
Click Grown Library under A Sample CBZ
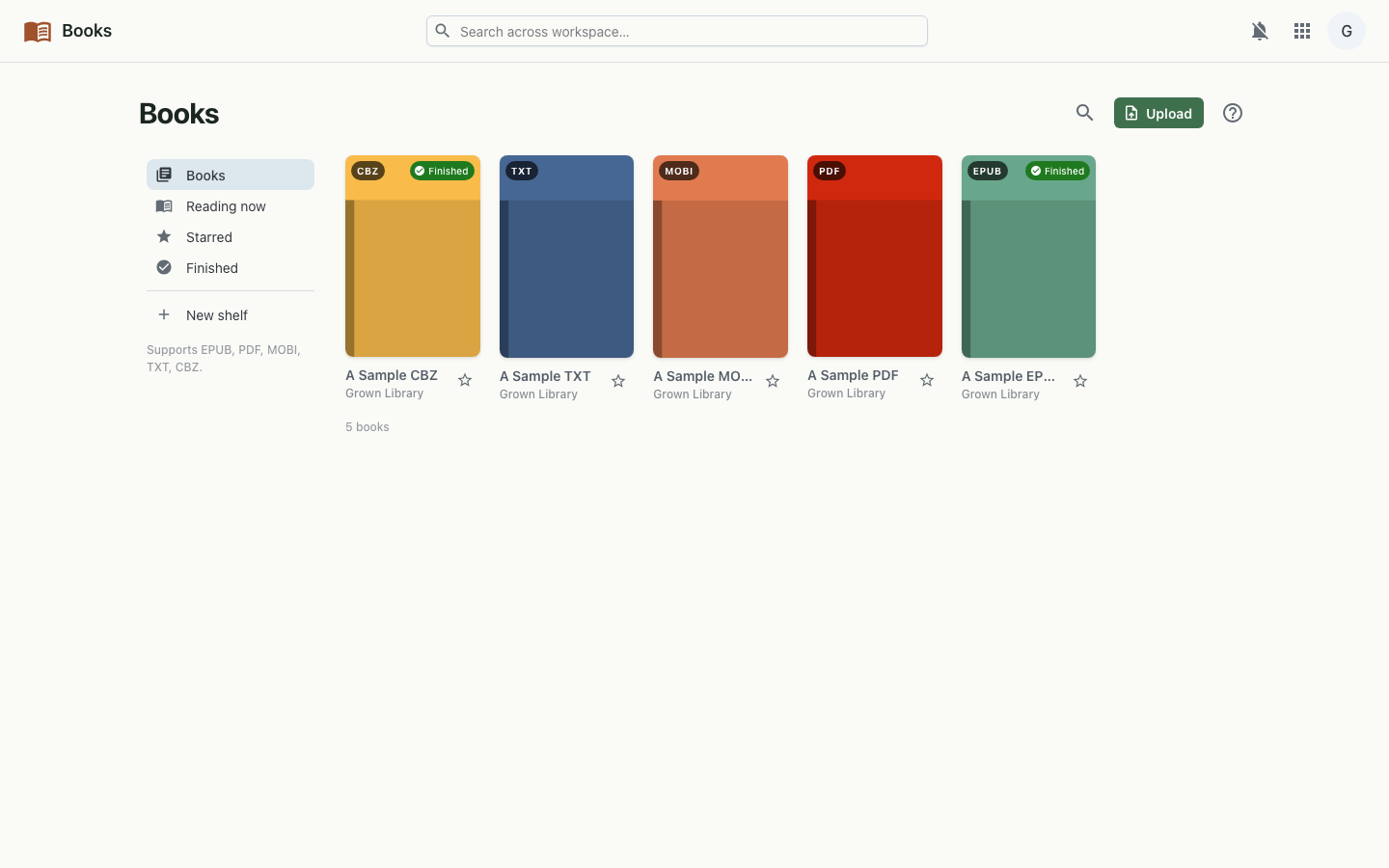click(384, 393)
